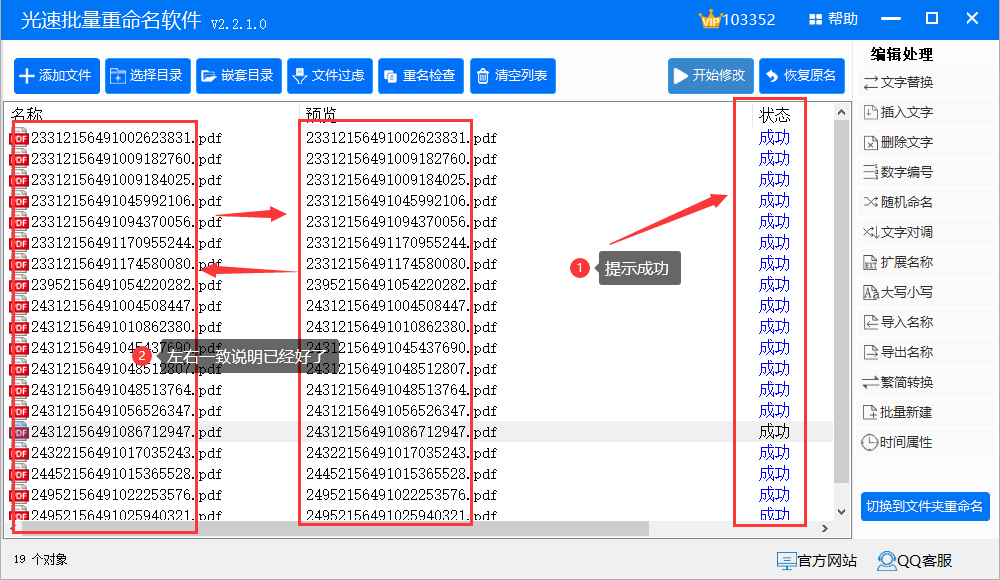The image size is (1000, 580).
Task: Select file 24312156491056526347.pdf in name column
Action: click(126, 411)
